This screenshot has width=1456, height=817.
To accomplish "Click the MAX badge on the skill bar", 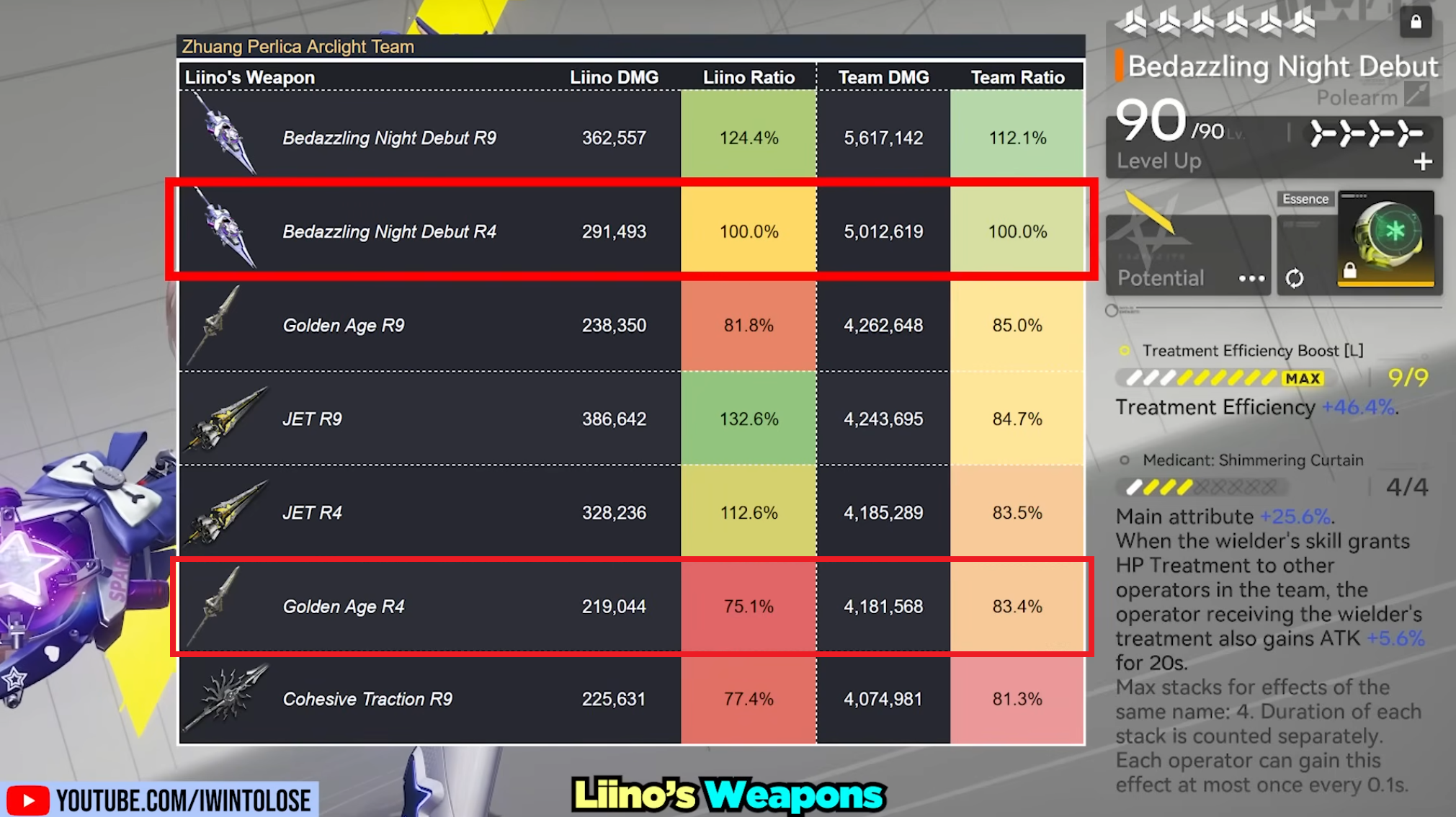I will [1303, 378].
